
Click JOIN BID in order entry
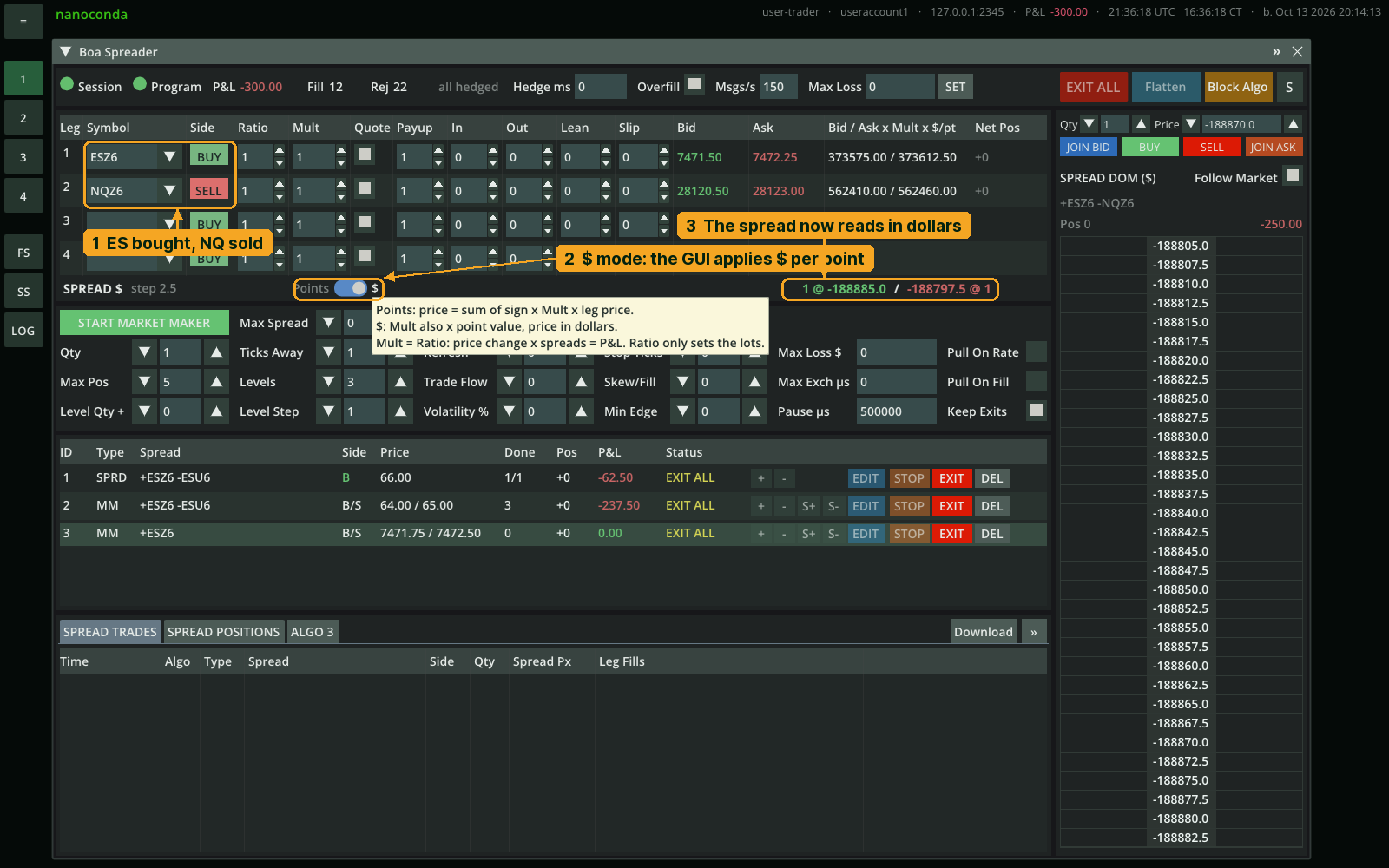coord(1088,148)
